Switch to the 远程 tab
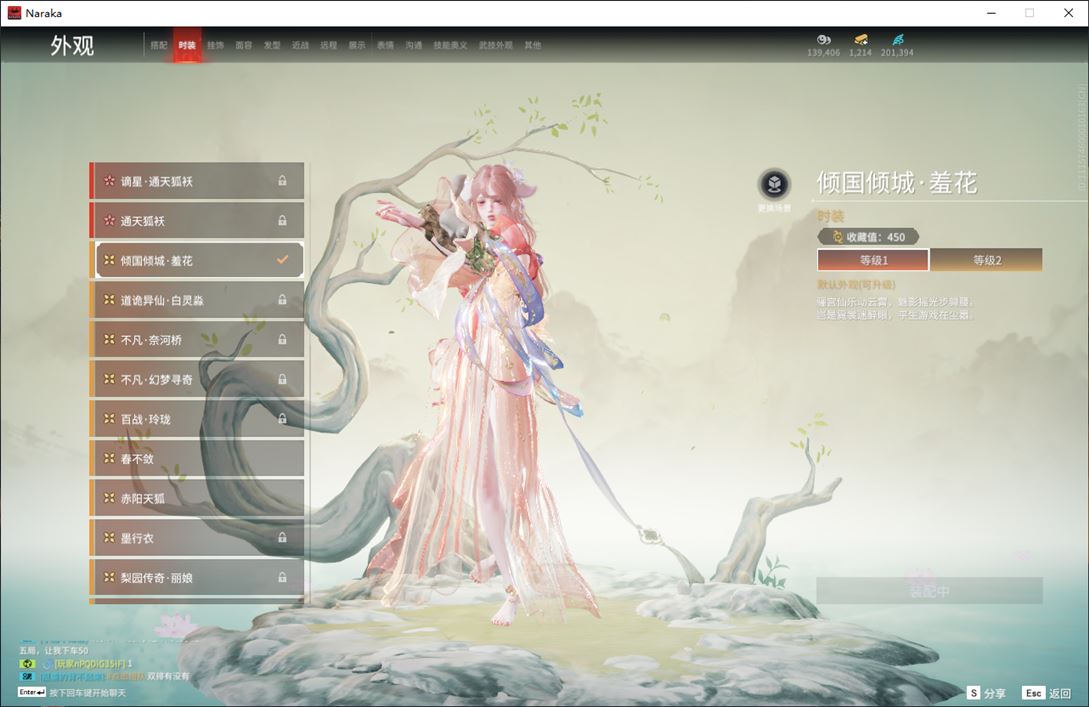Screen dimensions: 1089x707 329,45
